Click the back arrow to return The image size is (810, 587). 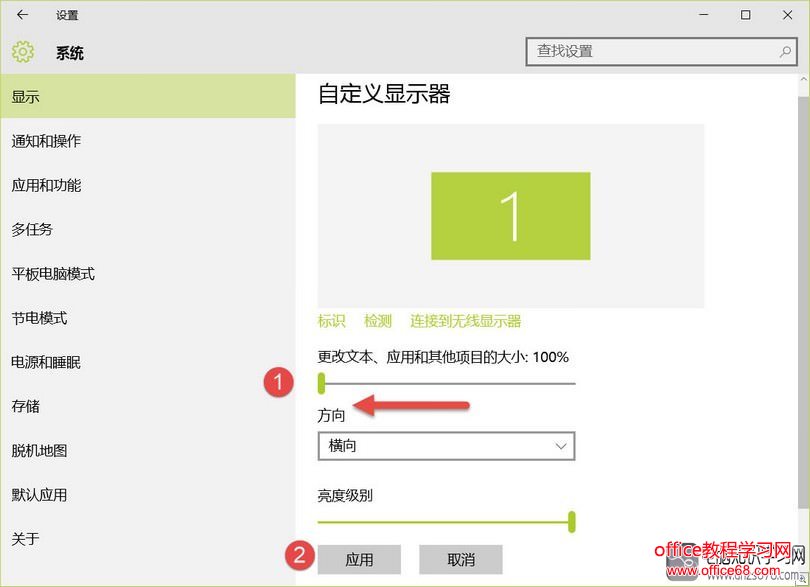tap(22, 15)
